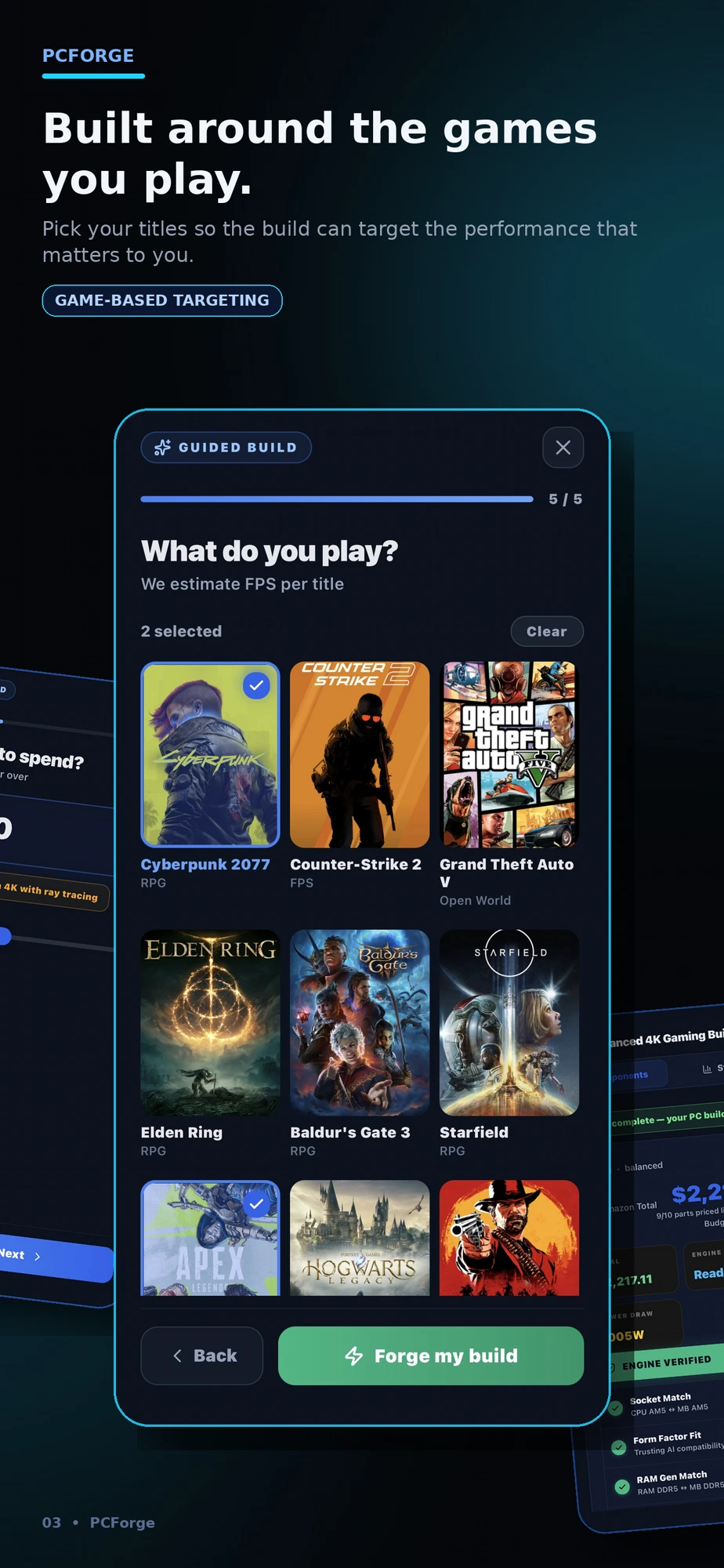Click the FPS genre label
Viewport: 724px width, 1568px height.
(302, 883)
